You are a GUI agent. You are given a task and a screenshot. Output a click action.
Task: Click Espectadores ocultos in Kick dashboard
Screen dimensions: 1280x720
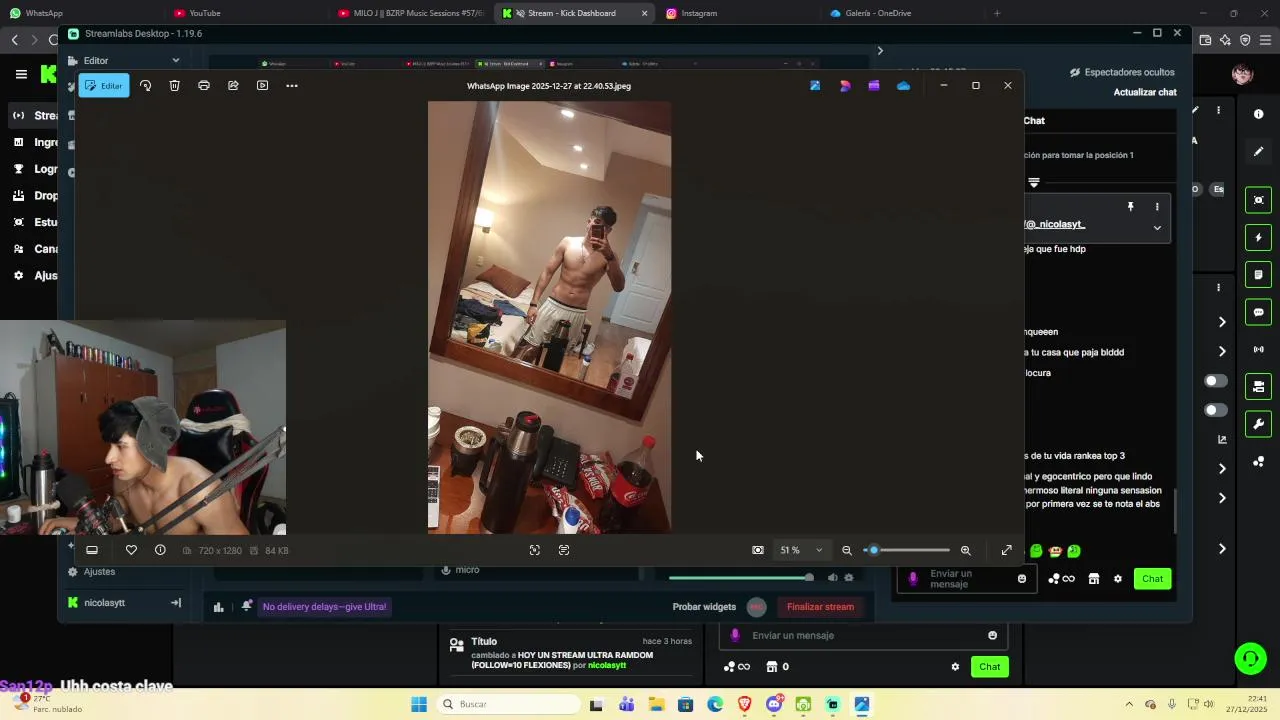pos(1122,72)
